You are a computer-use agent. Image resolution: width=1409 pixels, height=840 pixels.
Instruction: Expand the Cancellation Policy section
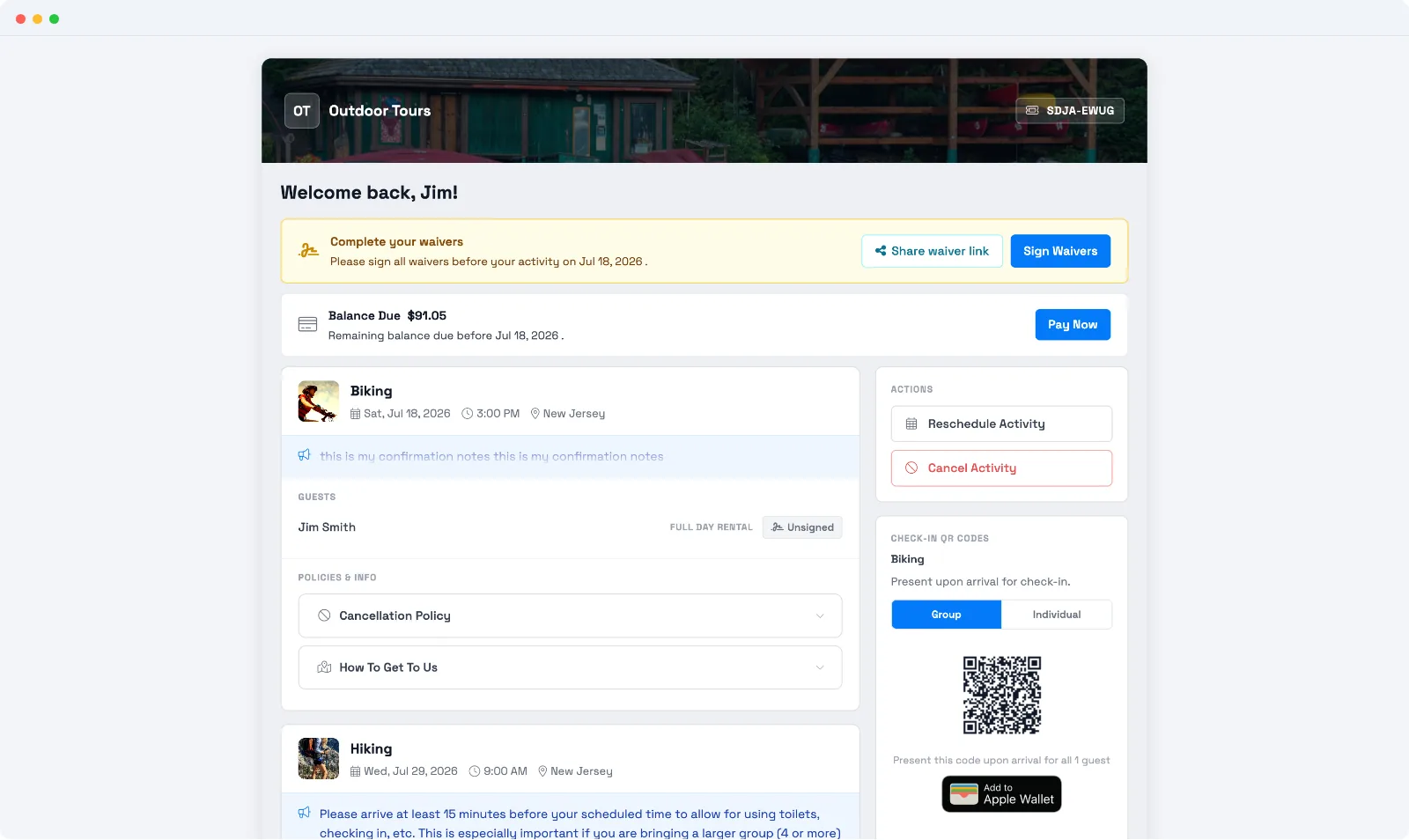point(570,616)
